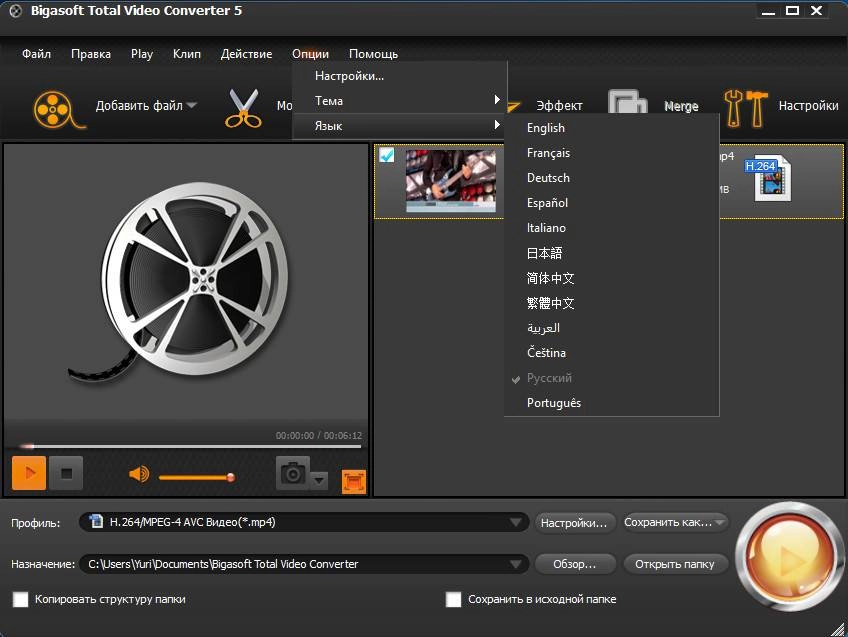Click the Merge overlapping-pages icon

[x=627, y=103]
